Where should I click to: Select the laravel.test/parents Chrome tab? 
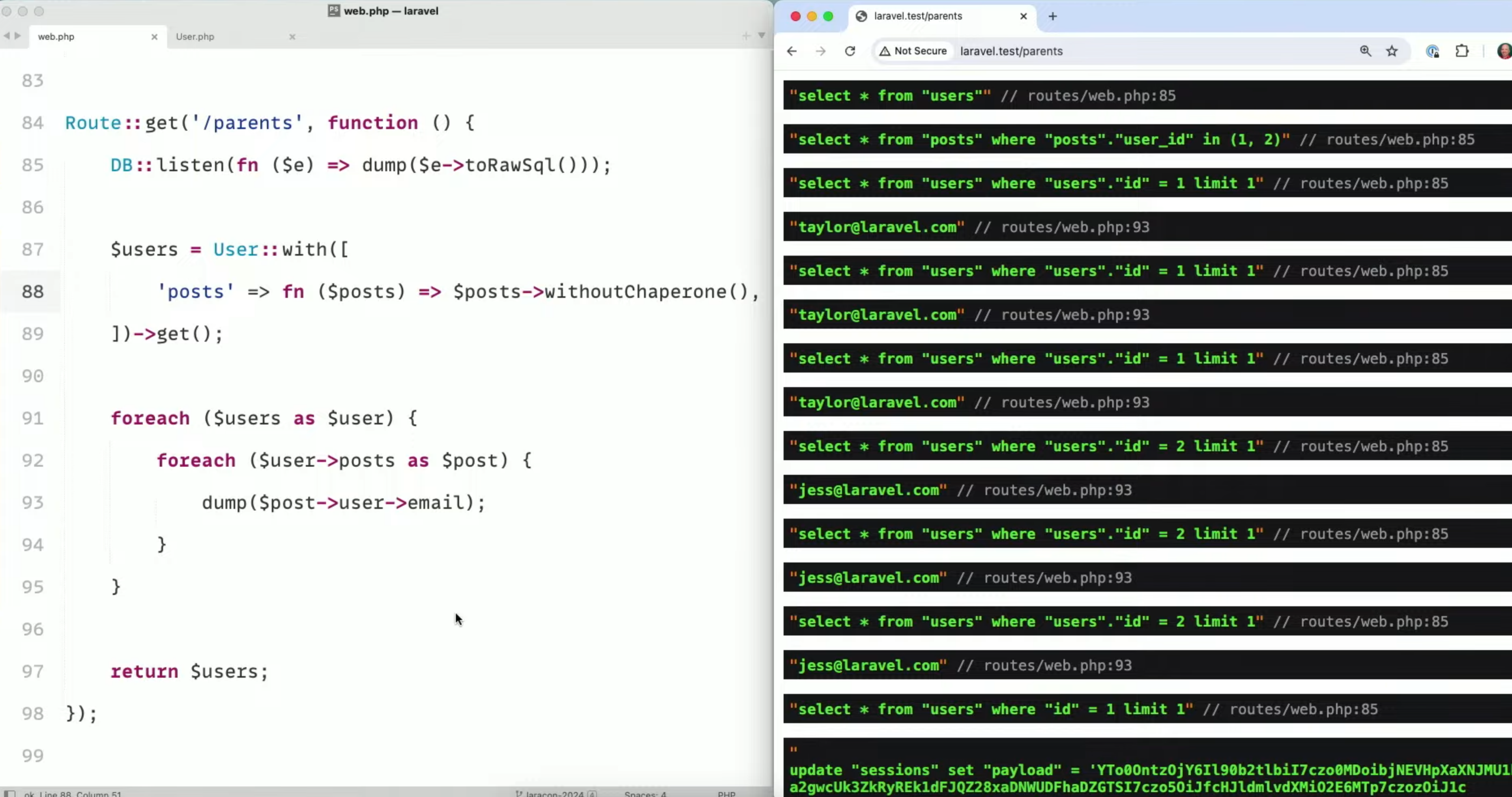point(942,17)
